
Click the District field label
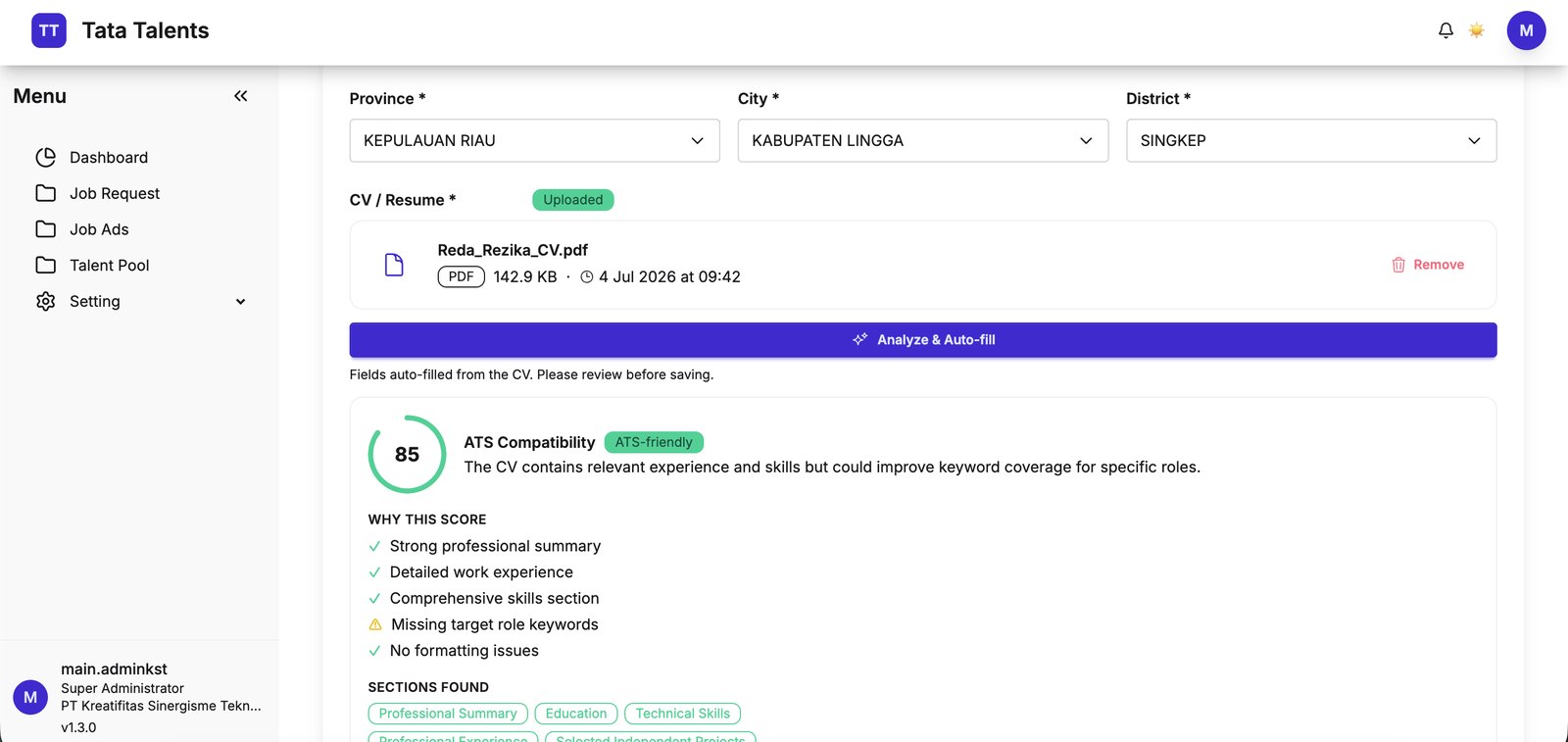(1158, 98)
